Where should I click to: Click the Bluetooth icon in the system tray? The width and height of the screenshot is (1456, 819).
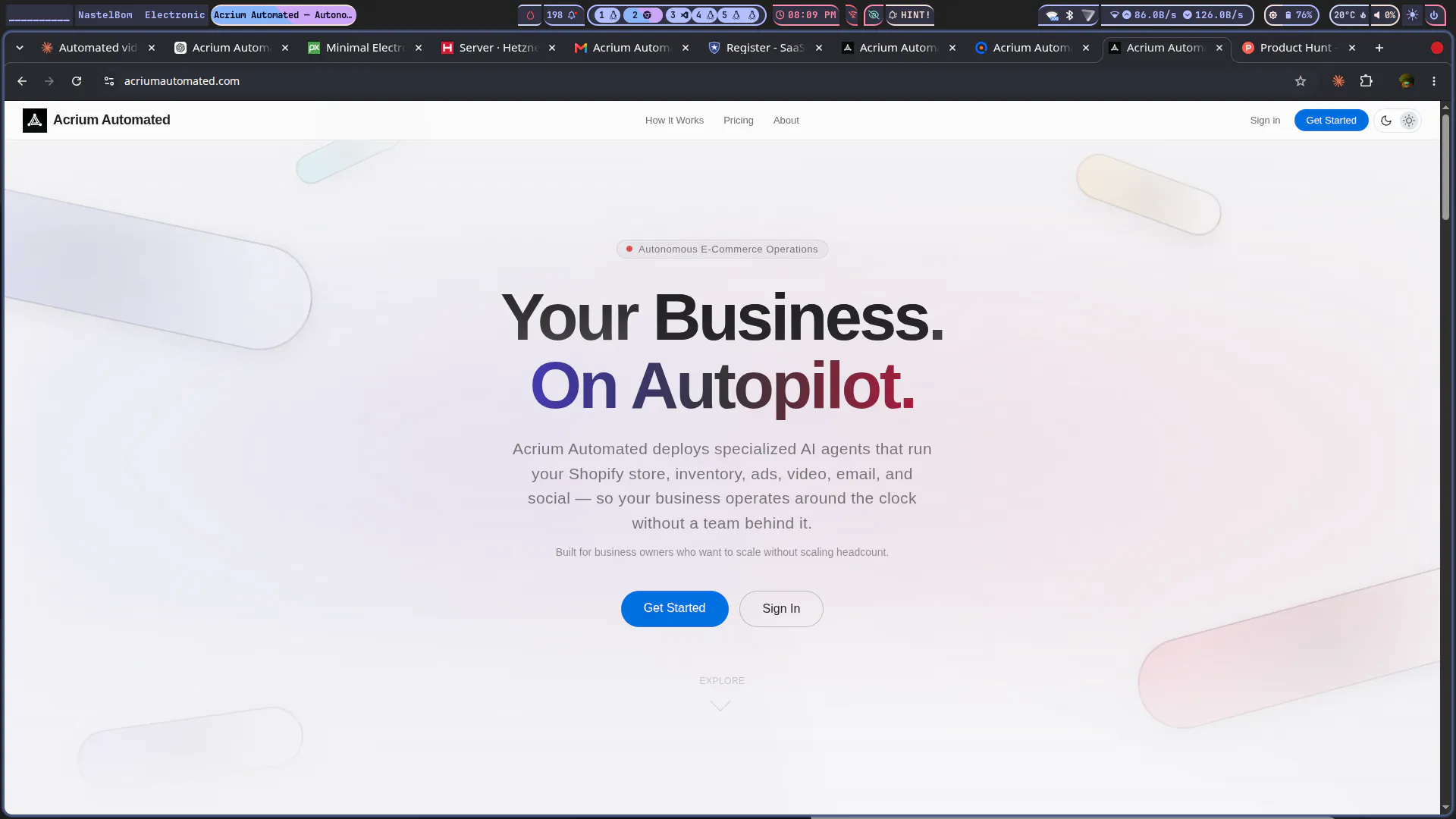pyautogui.click(x=1070, y=15)
